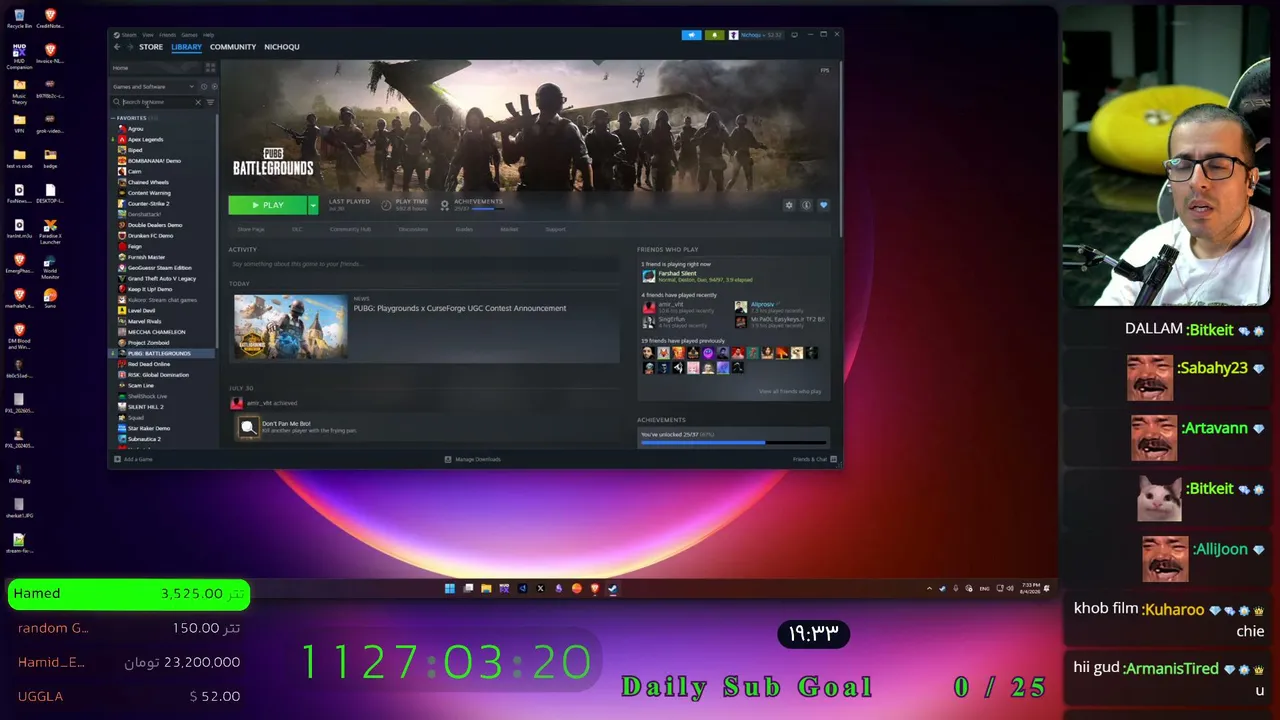Open the Steam announcements megaphone icon

pyautogui.click(x=691, y=35)
